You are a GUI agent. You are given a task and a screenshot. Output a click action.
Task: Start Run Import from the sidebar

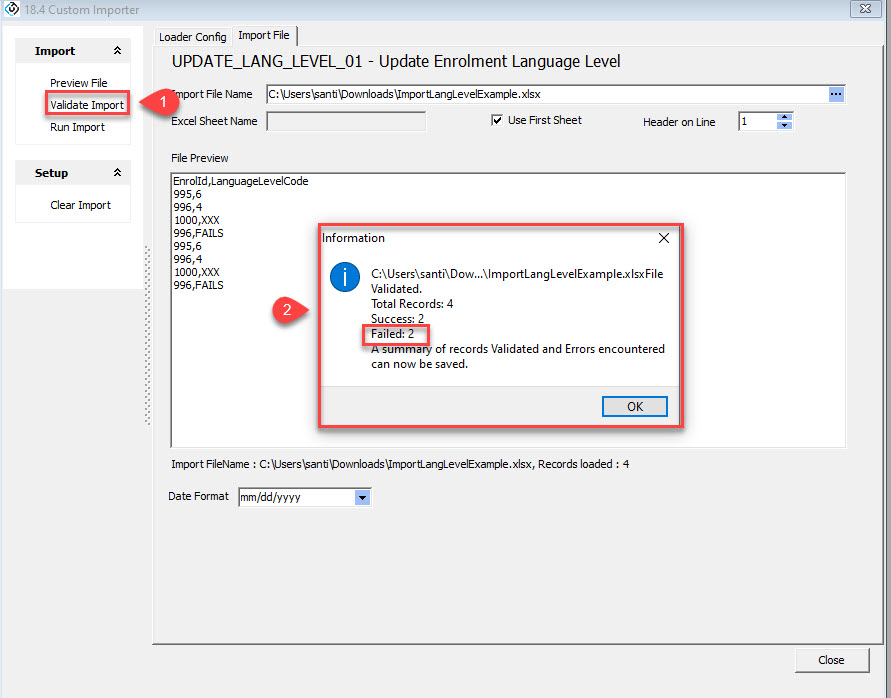click(77, 127)
